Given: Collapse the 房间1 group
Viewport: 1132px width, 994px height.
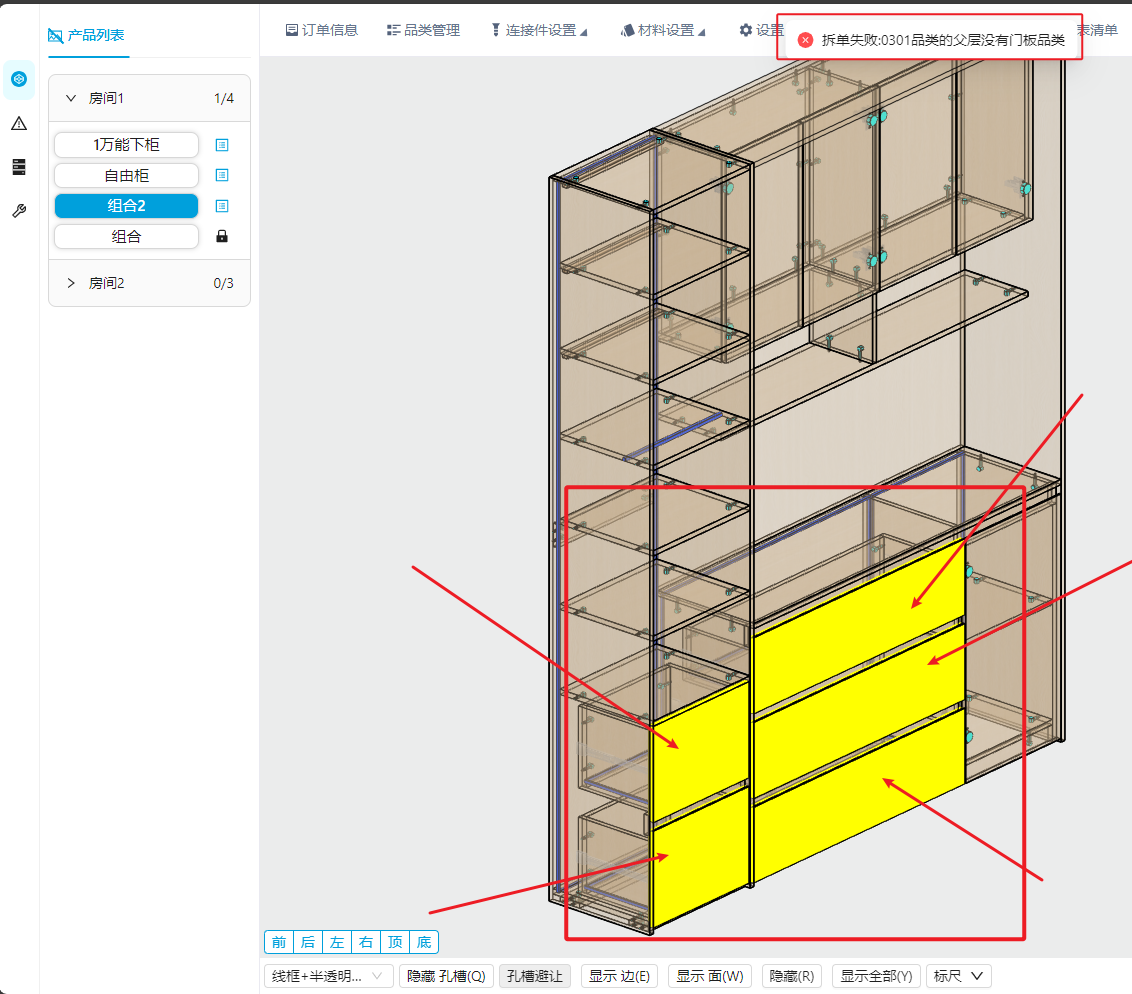Looking at the screenshot, I should tap(71, 98).
